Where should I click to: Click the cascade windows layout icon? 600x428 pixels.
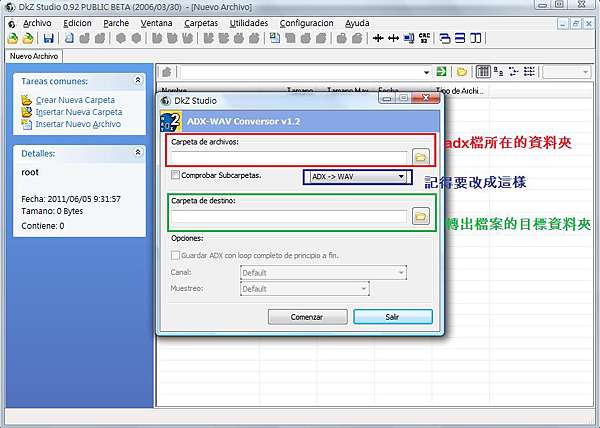pyautogui.click(x=445, y=38)
